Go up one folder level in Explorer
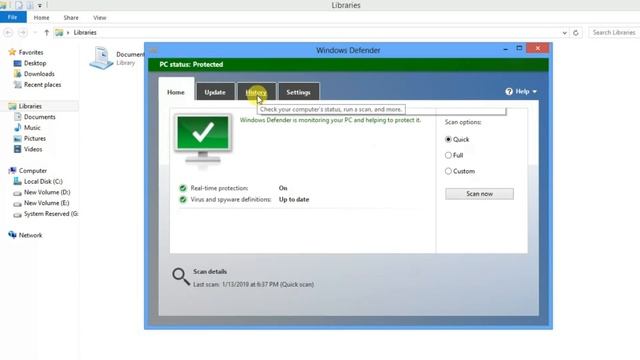The image size is (640, 360). click(x=47, y=33)
